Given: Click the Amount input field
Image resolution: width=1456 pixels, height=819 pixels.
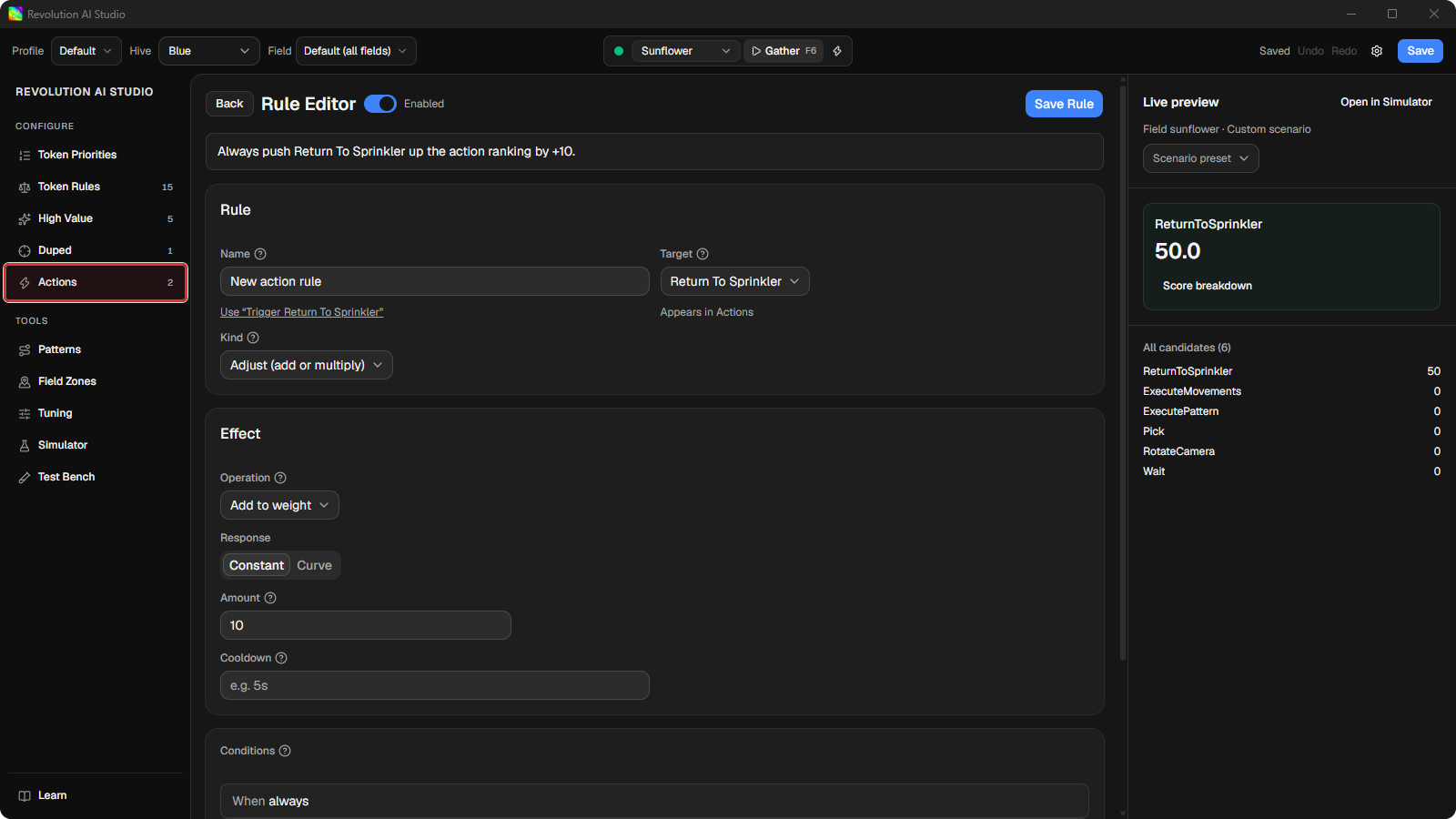Looking at the screenshot, I should pyautogui.click(x=366, y=625).
